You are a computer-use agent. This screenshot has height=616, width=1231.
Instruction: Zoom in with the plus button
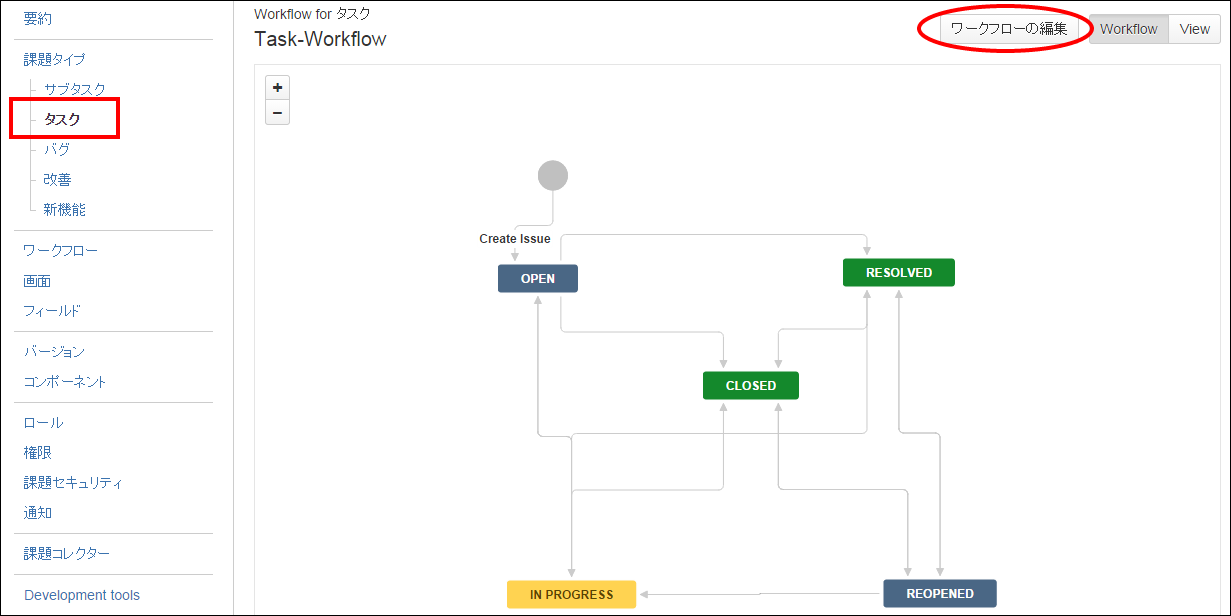coord(277,87)
